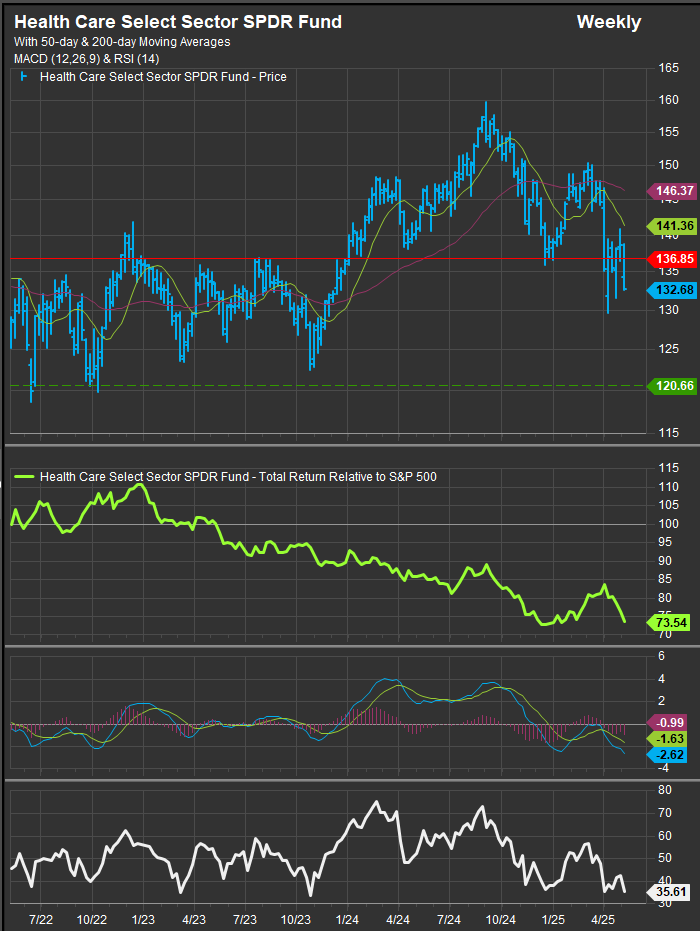The width and height of the screenshot is (700, 931).
Task: Click the -2.62 MACD line tag
Action: (x=667, y=755)
